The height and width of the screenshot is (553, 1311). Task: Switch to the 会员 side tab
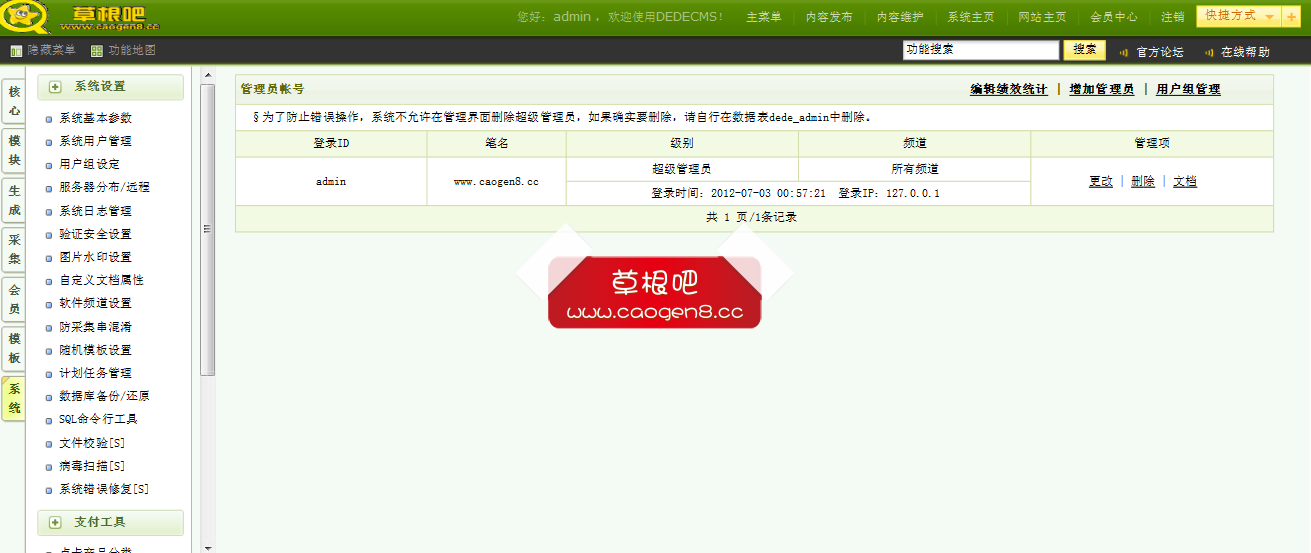click(x=13, y=299)
